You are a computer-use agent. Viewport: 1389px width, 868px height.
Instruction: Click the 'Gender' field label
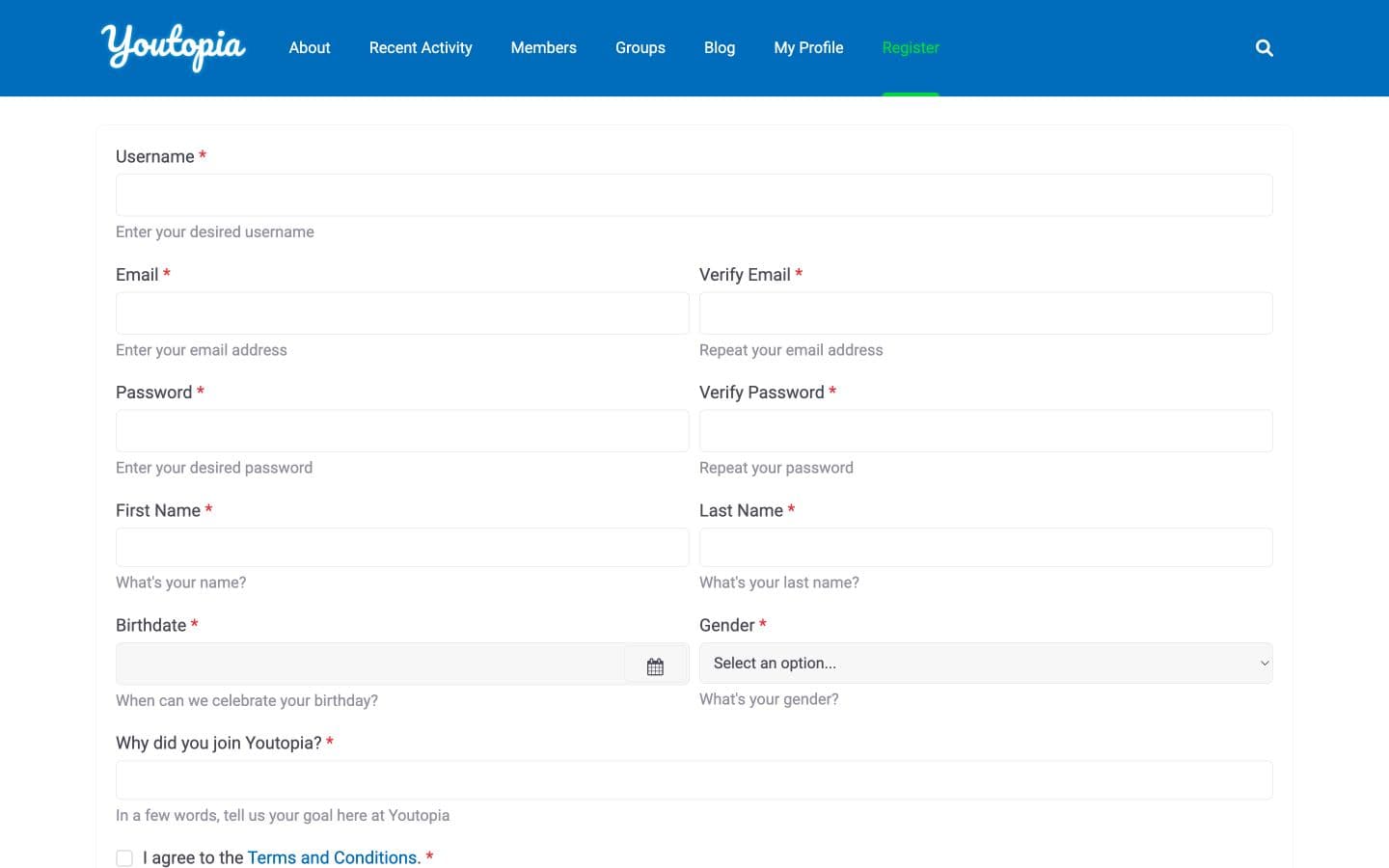[727, 625]
